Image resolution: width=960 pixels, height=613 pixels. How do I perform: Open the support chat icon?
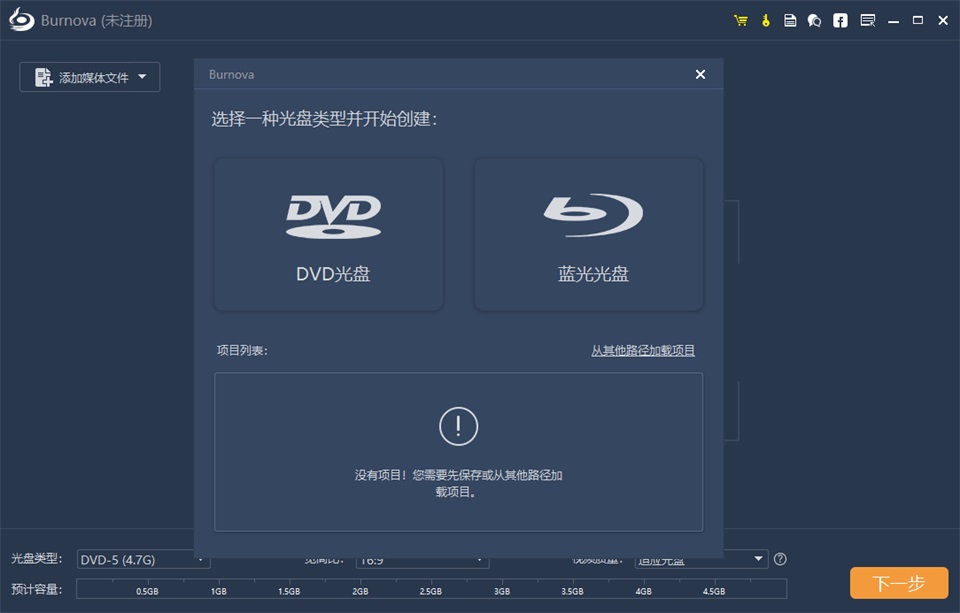(x=814, y=21)
